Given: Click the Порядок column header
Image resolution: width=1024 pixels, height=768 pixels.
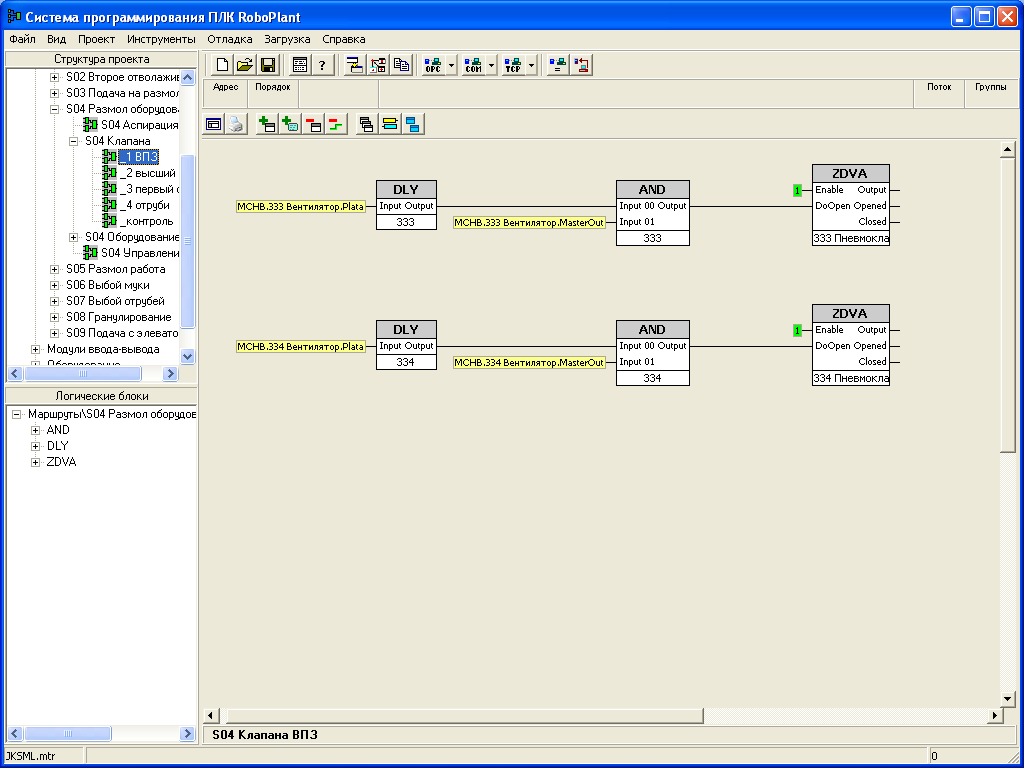Looking at the screenshot, I should pos(272,87).
